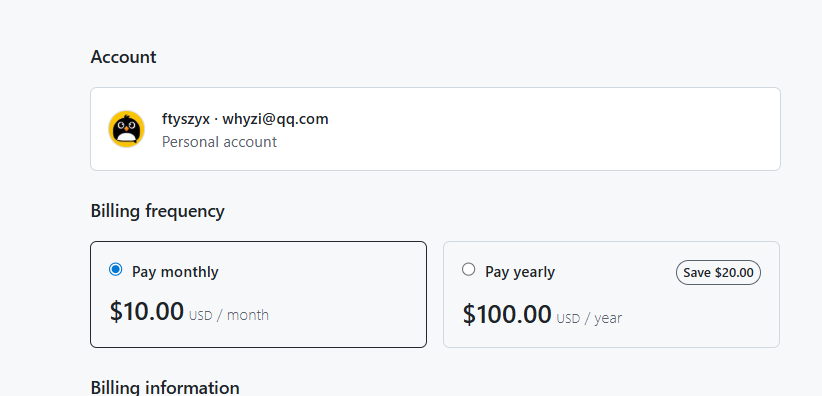Viewport: 822px width, 396px height.
Task: Click the 'Pay yearly' label text
Action: pos(520,272)
